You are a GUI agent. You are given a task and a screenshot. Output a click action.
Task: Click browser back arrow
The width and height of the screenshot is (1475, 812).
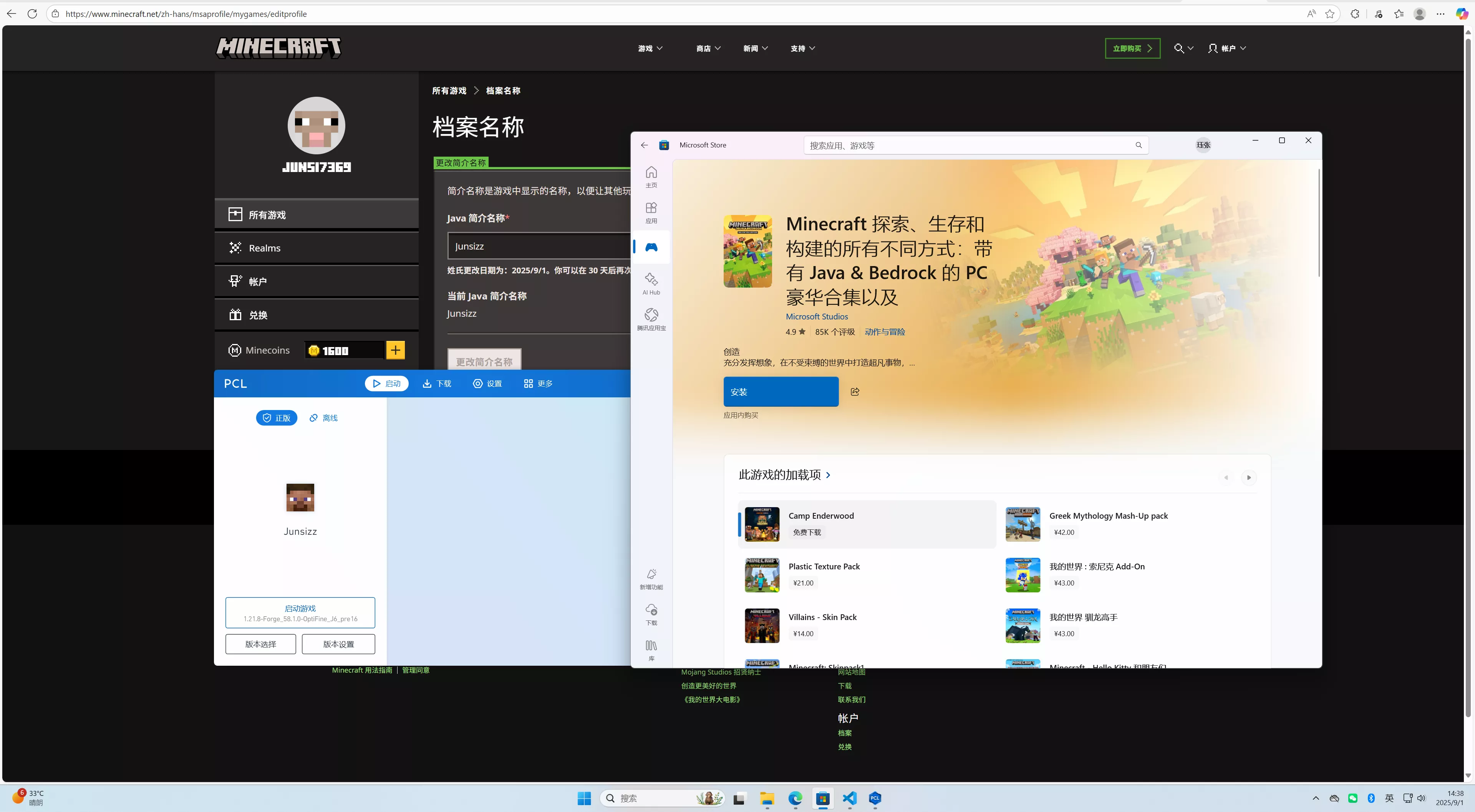pos(12,14)
